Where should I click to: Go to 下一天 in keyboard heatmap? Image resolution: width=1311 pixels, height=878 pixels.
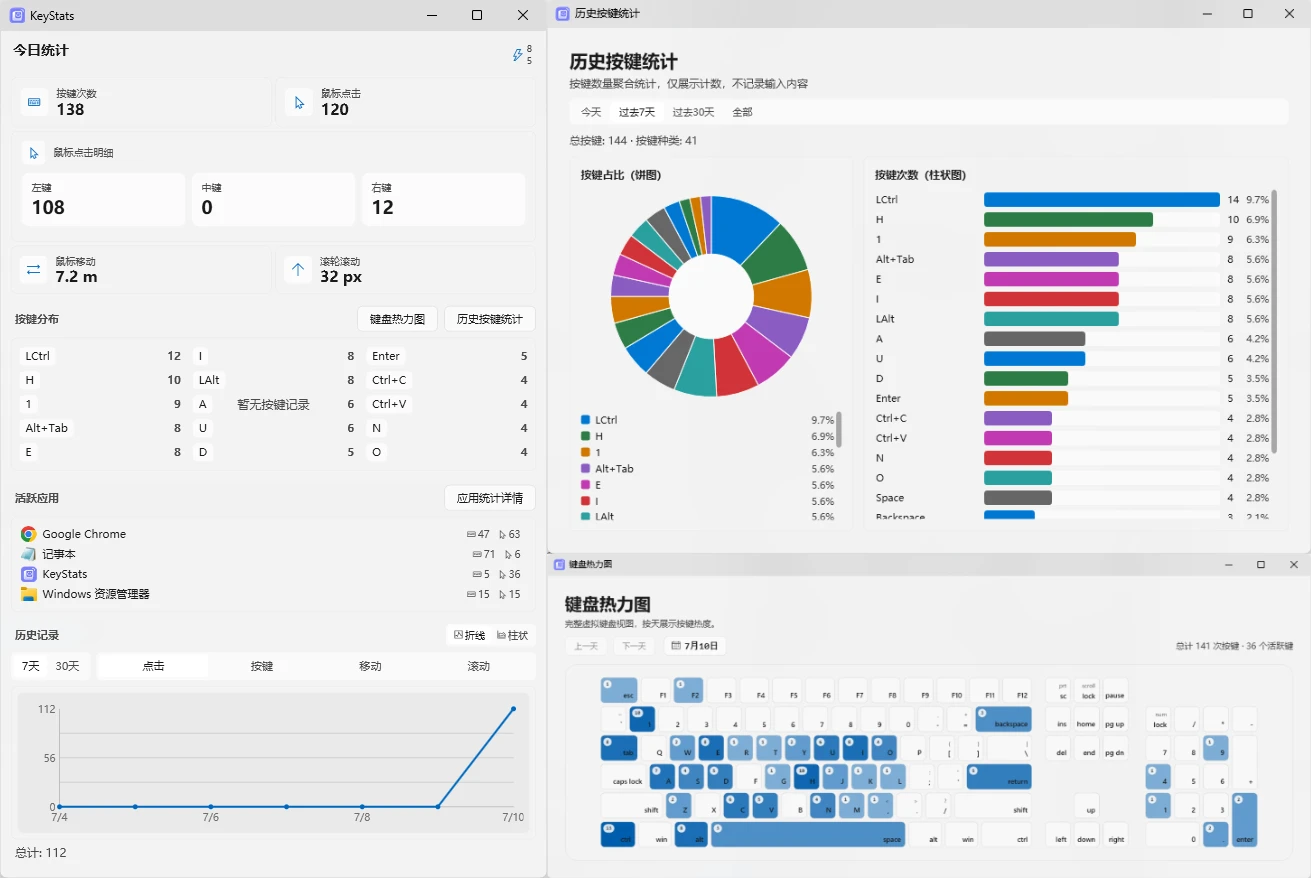point(634,646)
